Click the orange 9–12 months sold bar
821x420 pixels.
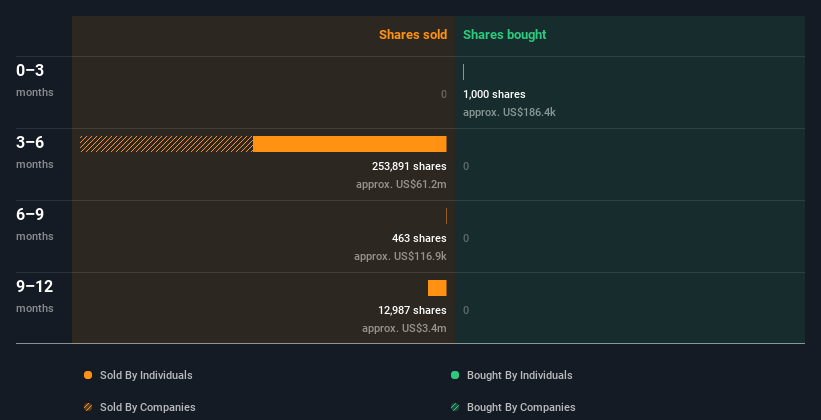tap(437, 288)
